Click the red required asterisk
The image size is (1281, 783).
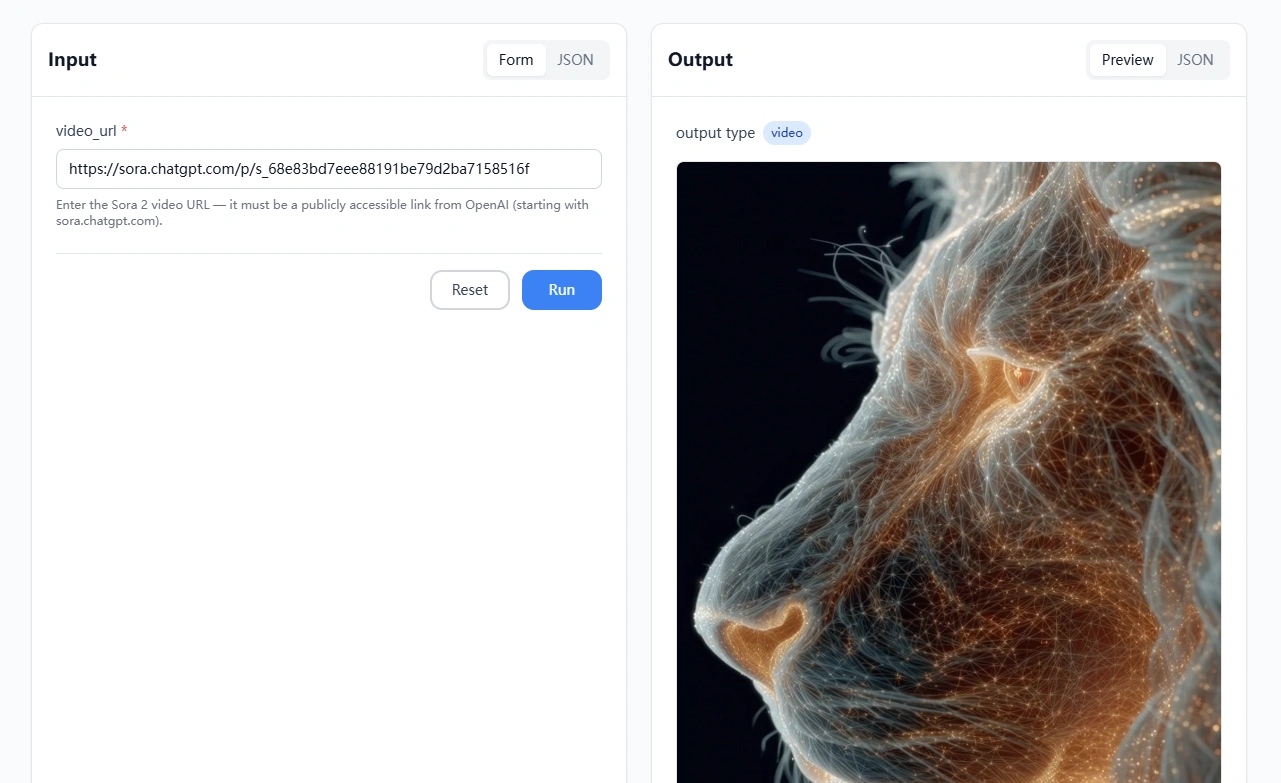coord(124,131)
